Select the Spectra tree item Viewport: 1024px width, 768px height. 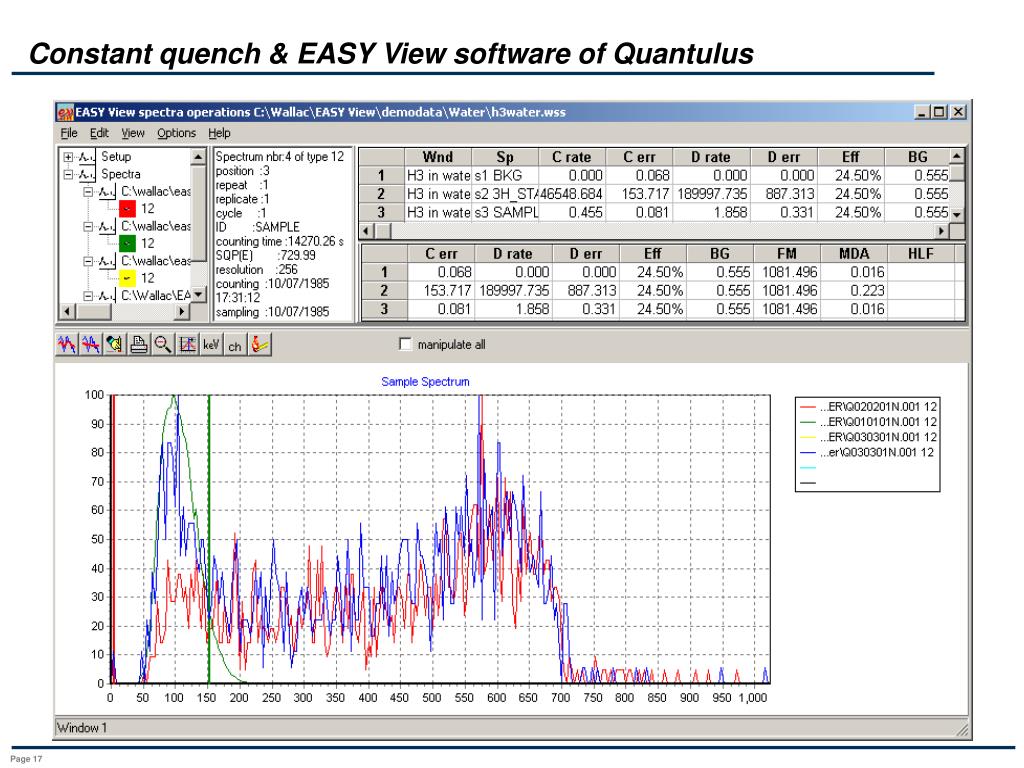click(x=121, y=174)
